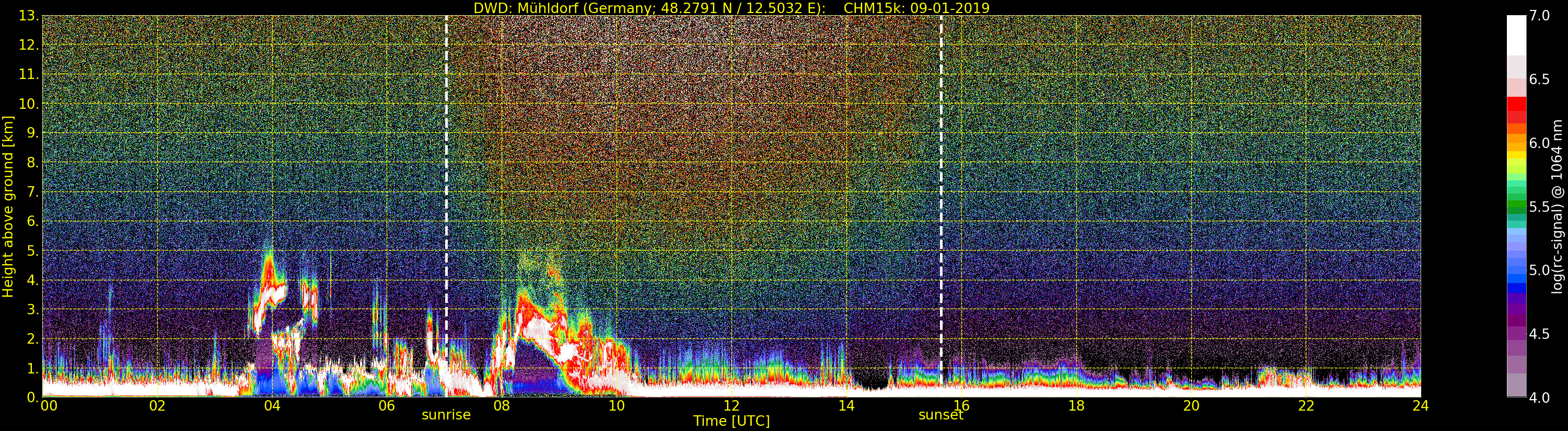Click the "12" time axis tick label

[731, 405]
